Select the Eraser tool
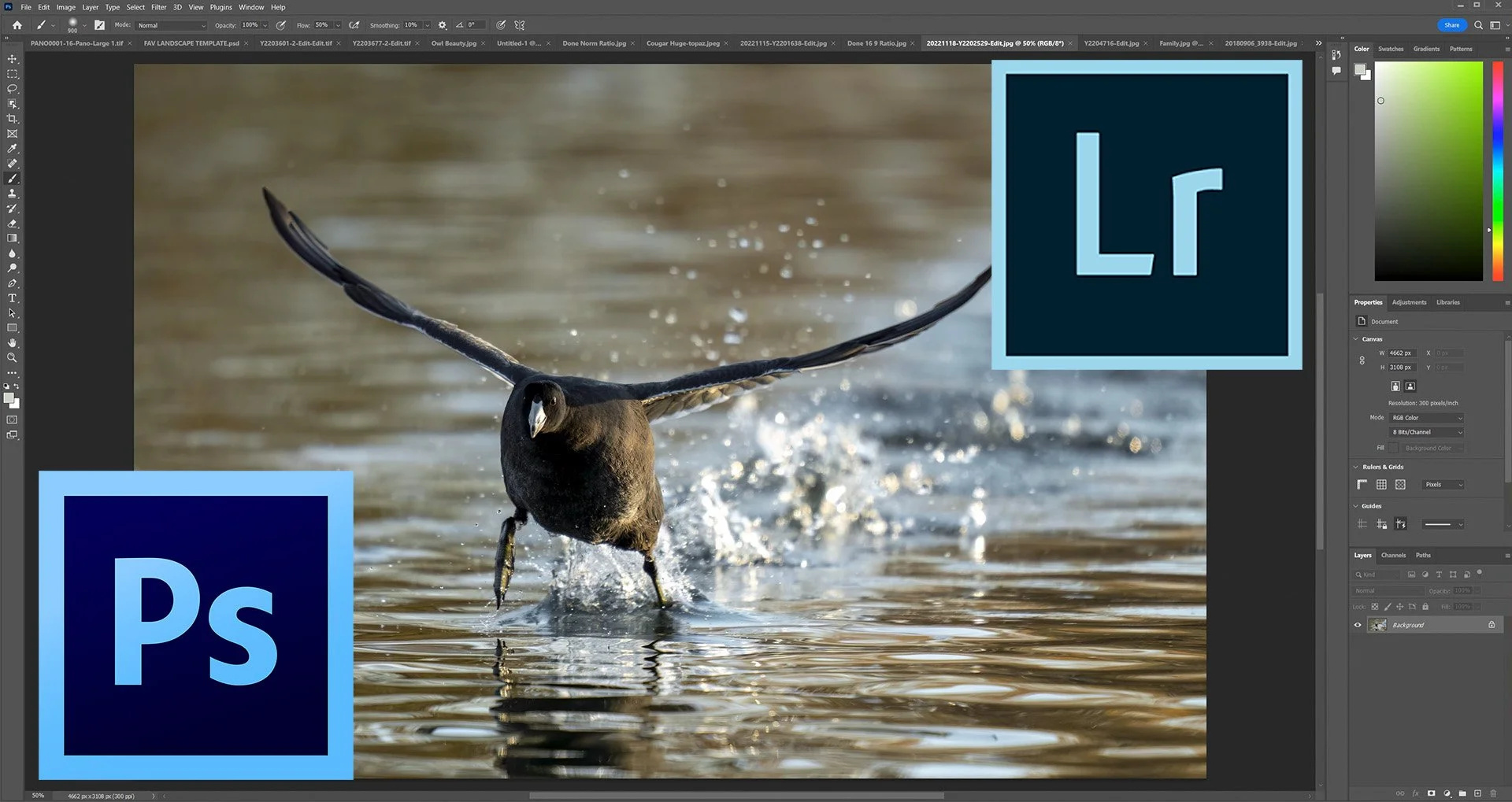 [x=12, y=224]
